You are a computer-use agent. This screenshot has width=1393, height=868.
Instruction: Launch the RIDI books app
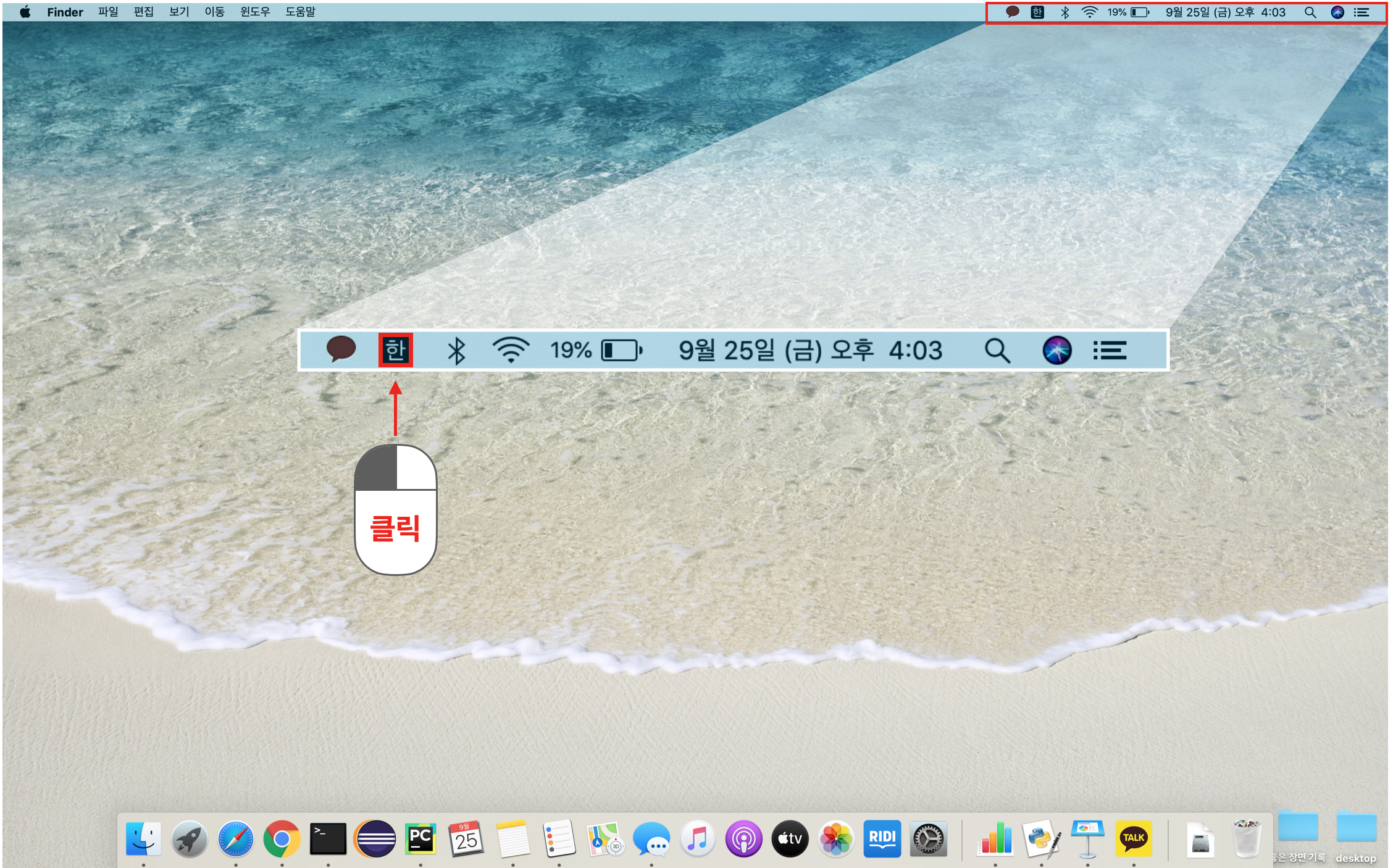(882, 838)
